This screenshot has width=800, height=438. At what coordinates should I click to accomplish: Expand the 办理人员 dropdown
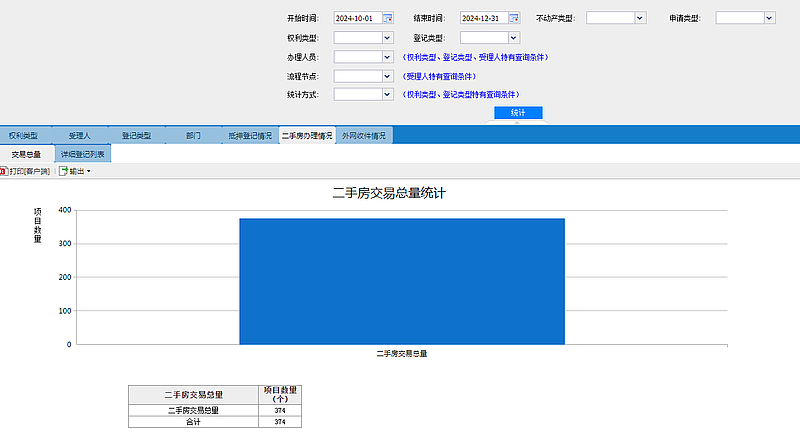click(387, 57)
